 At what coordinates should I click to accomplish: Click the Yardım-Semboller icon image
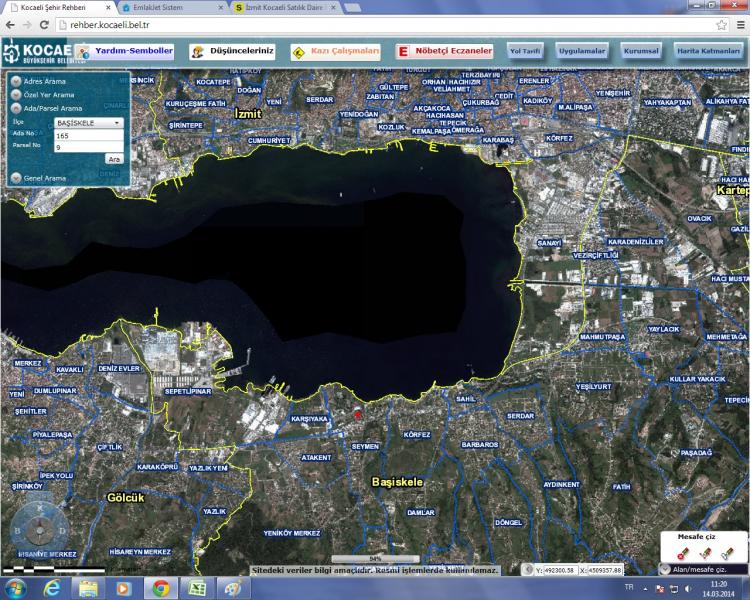point(83,52)
